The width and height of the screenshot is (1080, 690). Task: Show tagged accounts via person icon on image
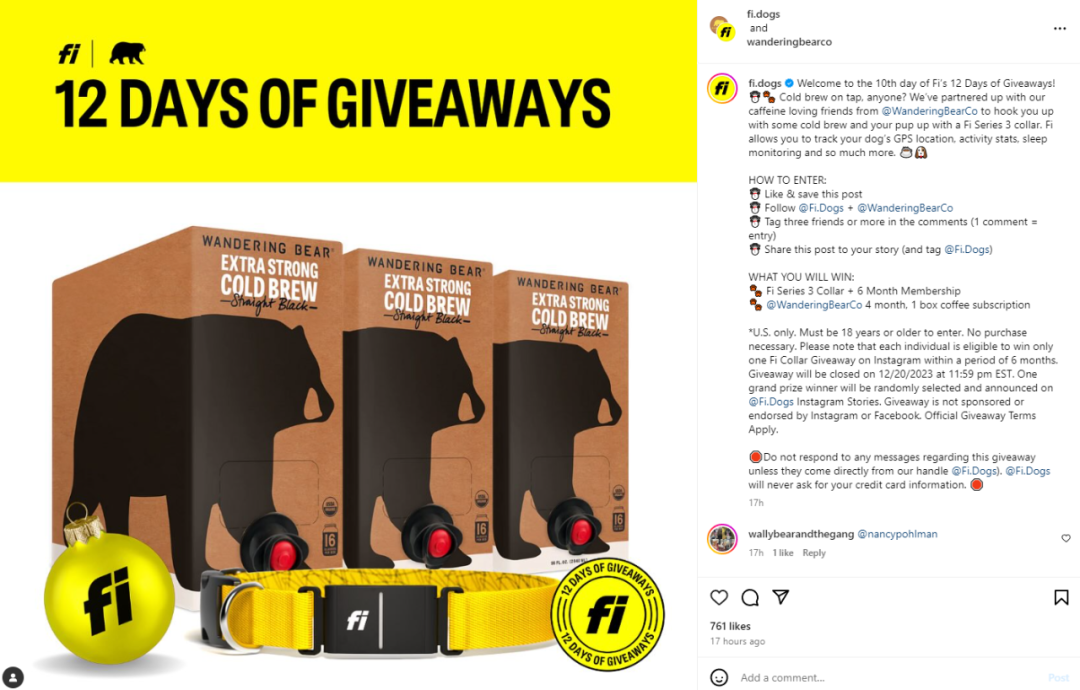(13, 677)
